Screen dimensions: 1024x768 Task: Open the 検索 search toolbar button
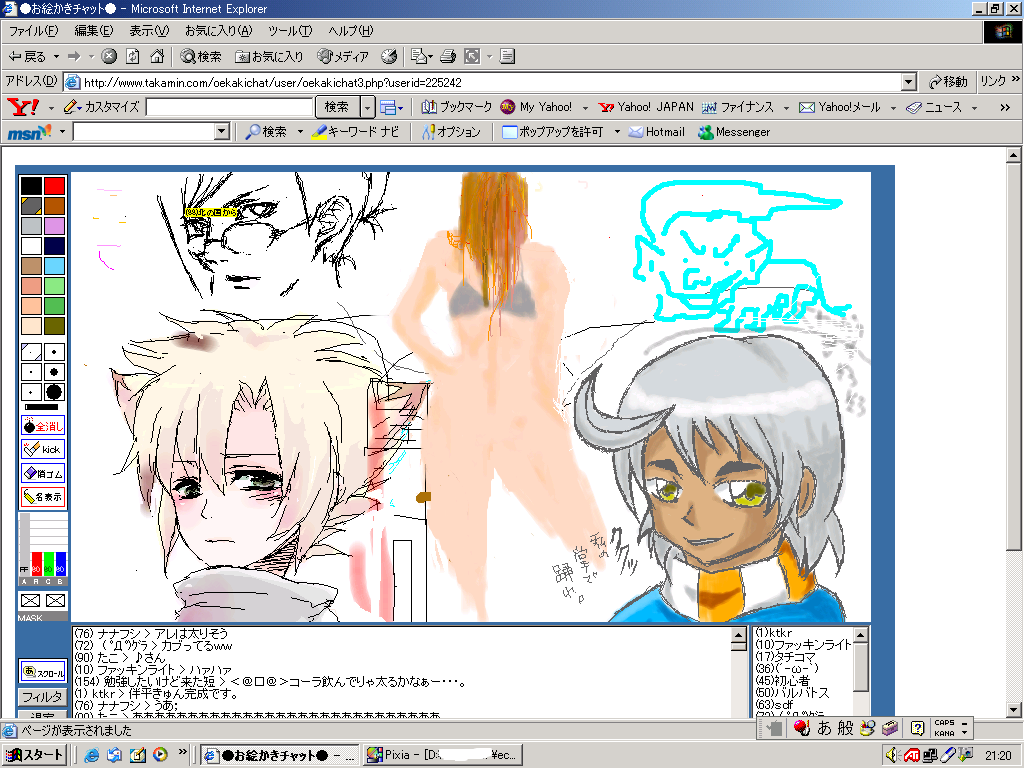point(201,56)
